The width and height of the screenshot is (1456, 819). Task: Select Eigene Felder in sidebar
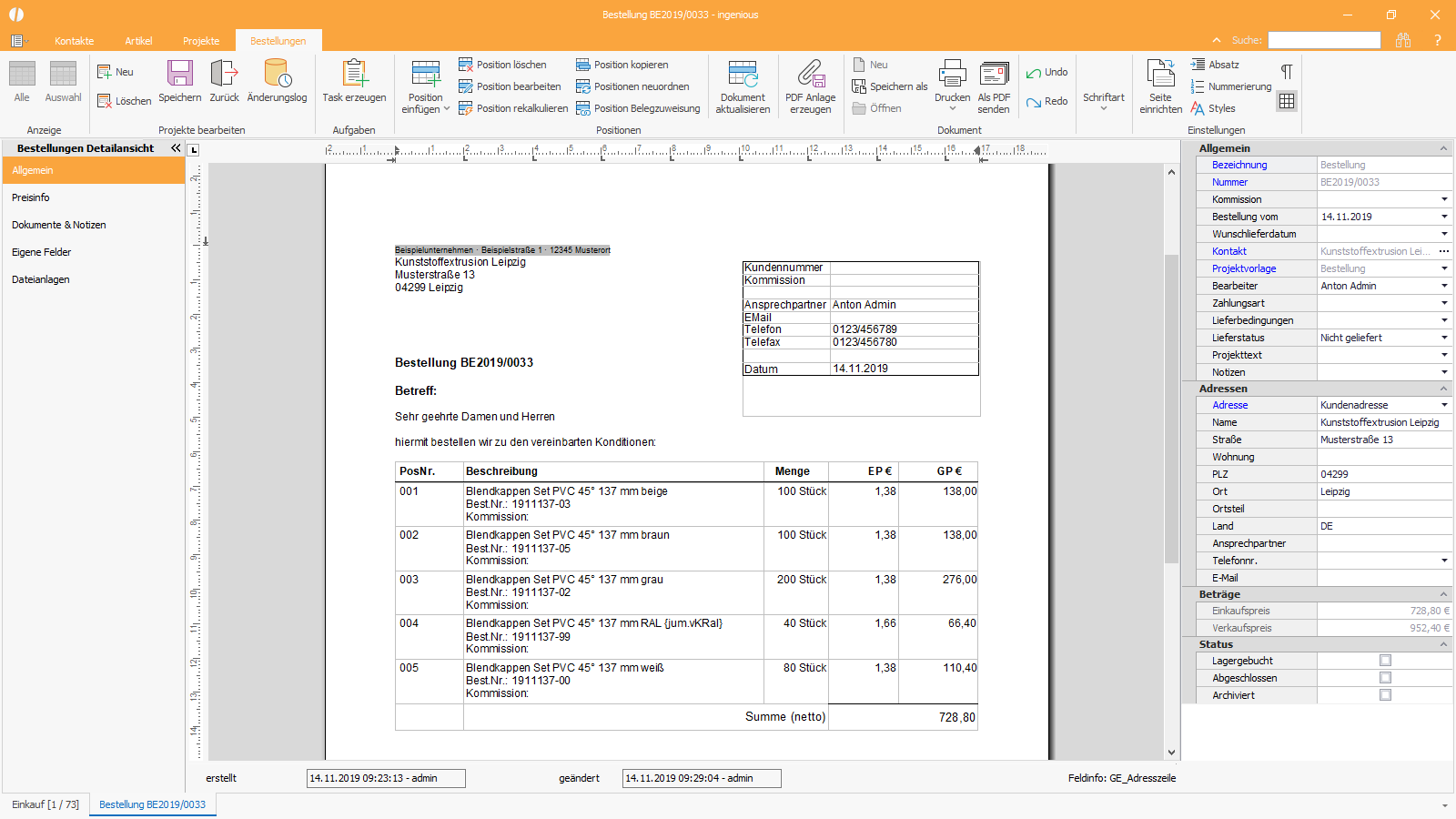point(94,252)
